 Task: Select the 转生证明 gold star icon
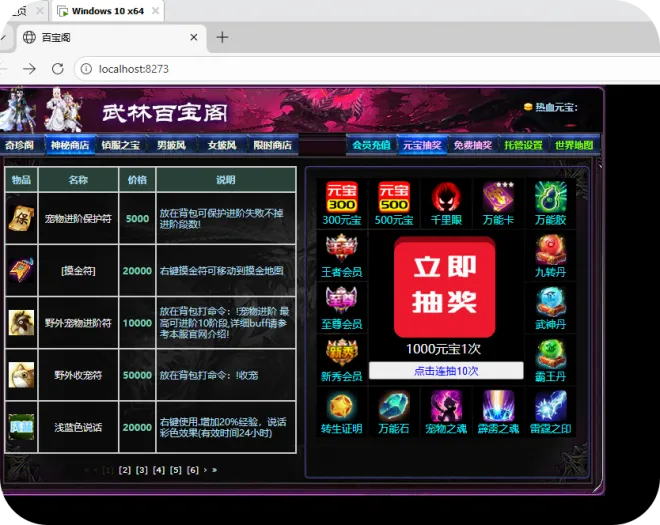[342, 406]
